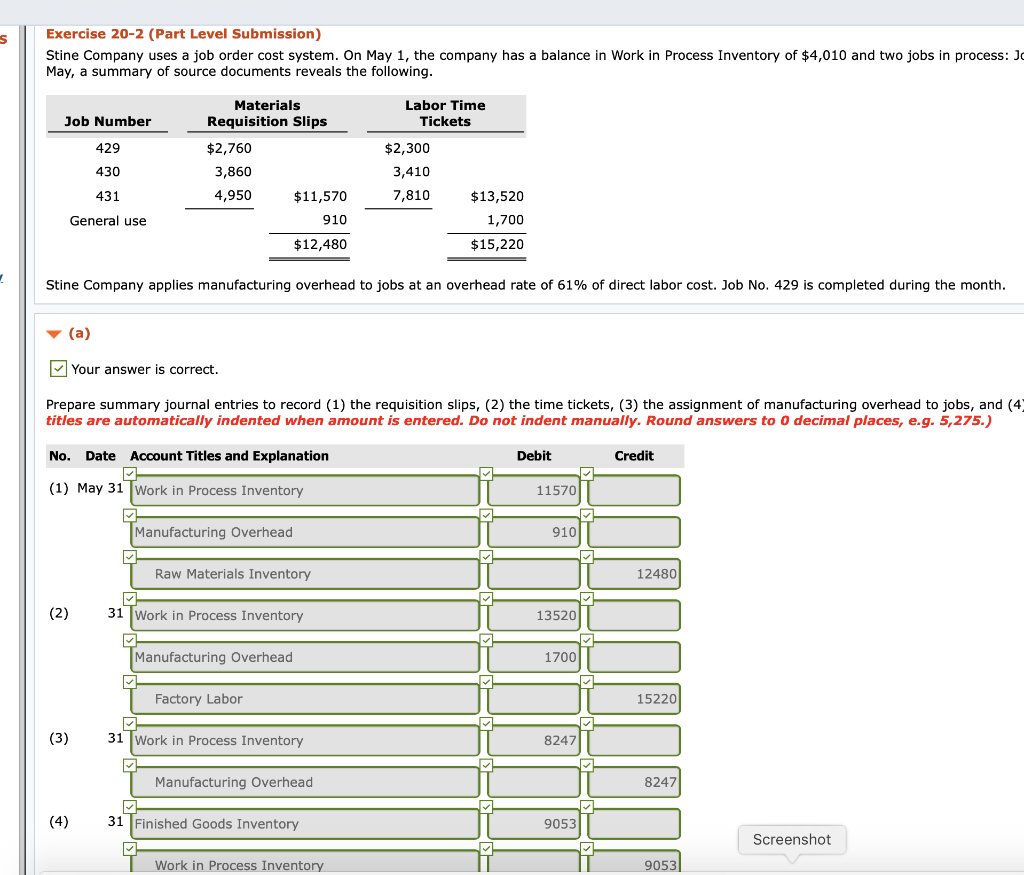Screen dimensions: 1024x875
Task: Click the Screenshot button at bottom right
Action: tap(792, 840)
